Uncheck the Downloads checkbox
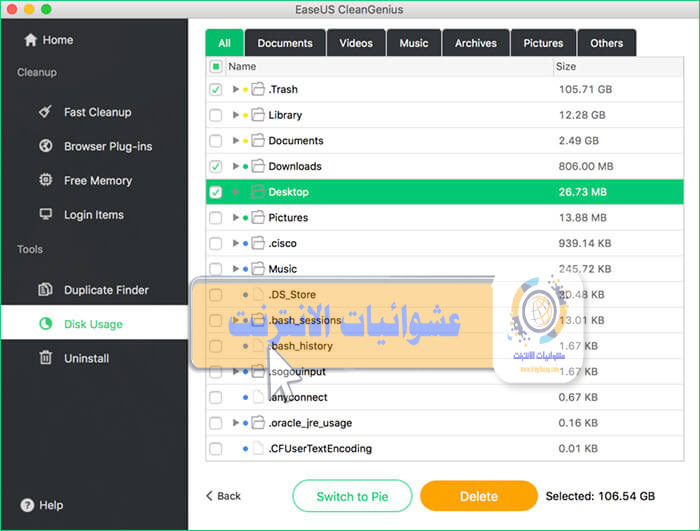 click(x=216, y=167)
